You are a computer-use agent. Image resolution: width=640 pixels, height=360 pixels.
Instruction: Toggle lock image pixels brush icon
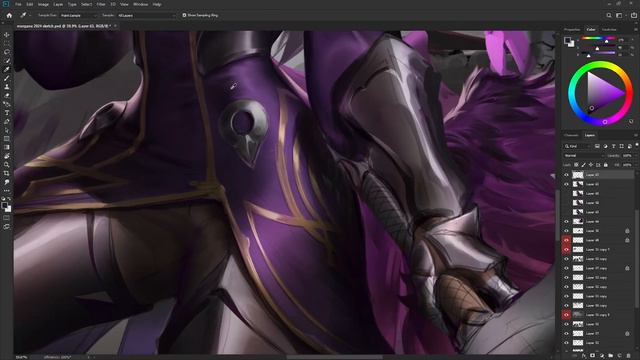[584, 165]
